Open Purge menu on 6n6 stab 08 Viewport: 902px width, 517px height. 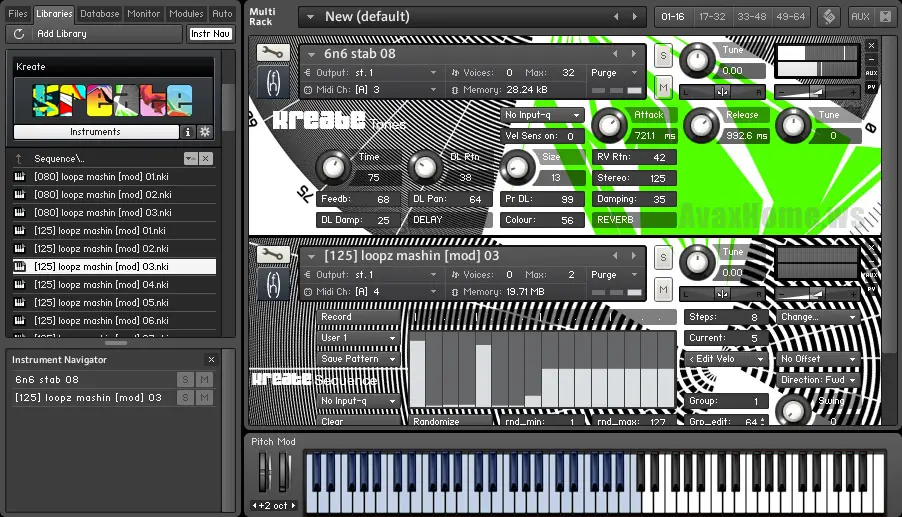614,72
